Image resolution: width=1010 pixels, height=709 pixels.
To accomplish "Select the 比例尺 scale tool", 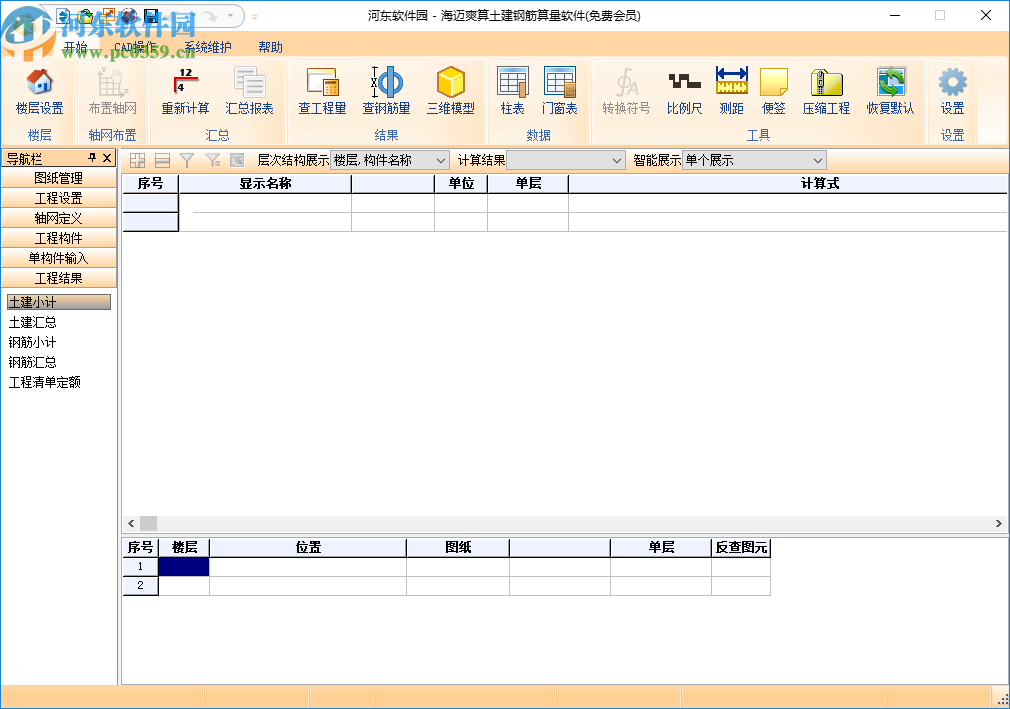I will (684, 92).
